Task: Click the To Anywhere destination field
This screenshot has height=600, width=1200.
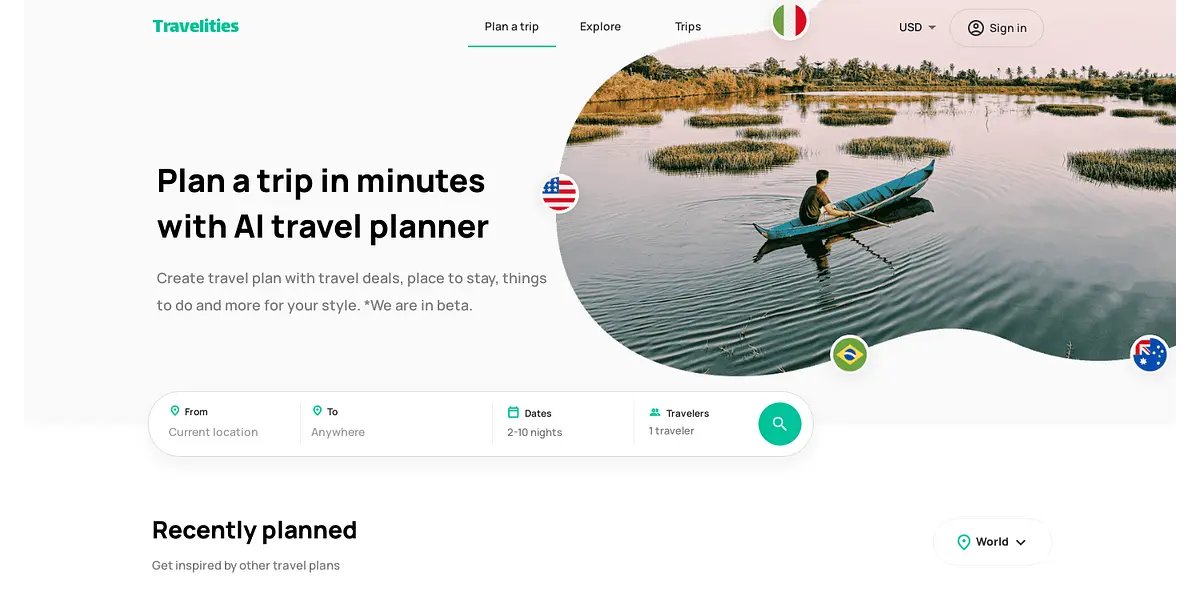Action: (397, 422)
